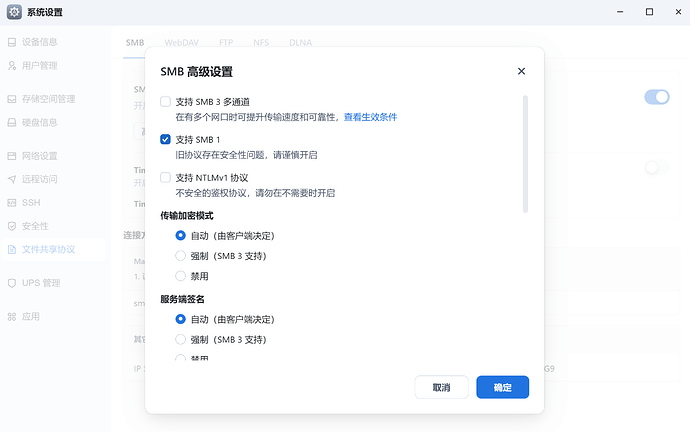Open UPS 管理 in the sidebar
The height and width of the screenshot is (432, 690).
point(41,283)
